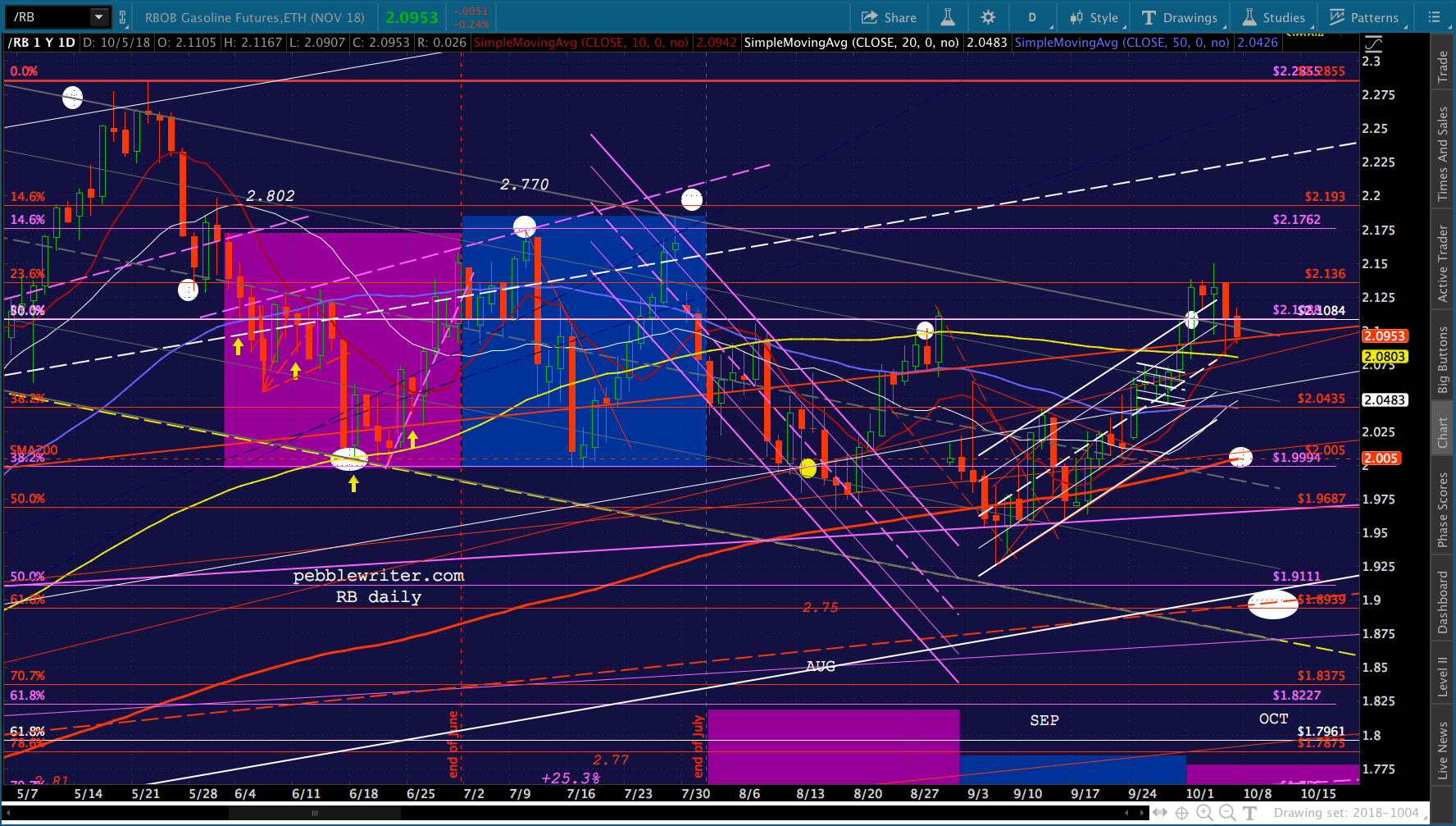Open the Studies menu

tap(1273, 17)
